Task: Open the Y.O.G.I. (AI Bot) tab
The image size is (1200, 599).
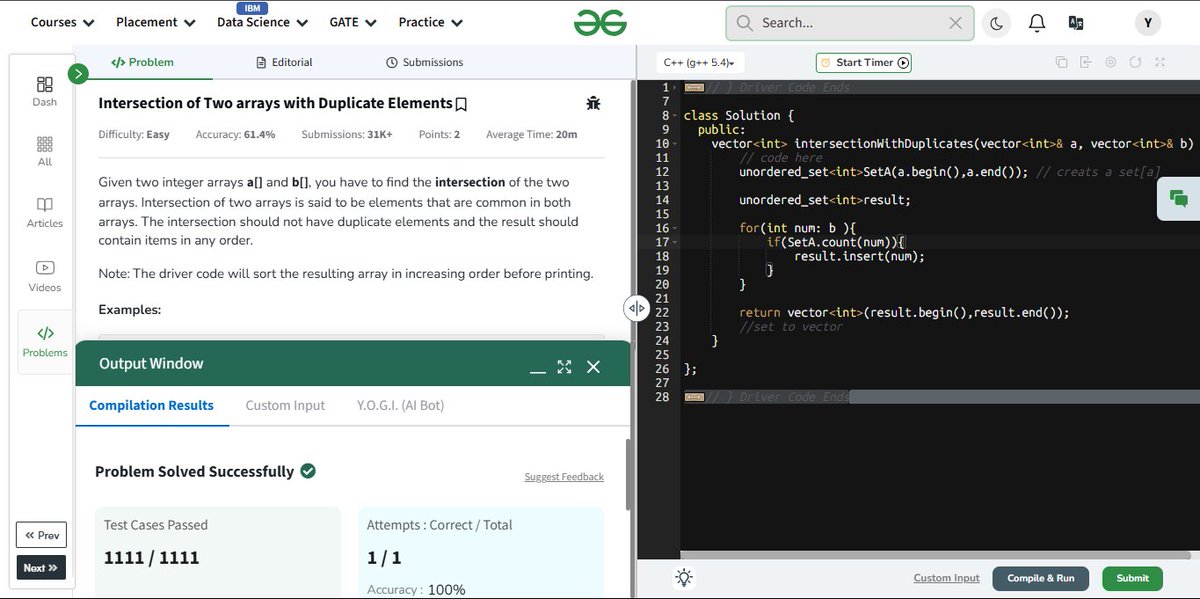Action: (399, 405)
